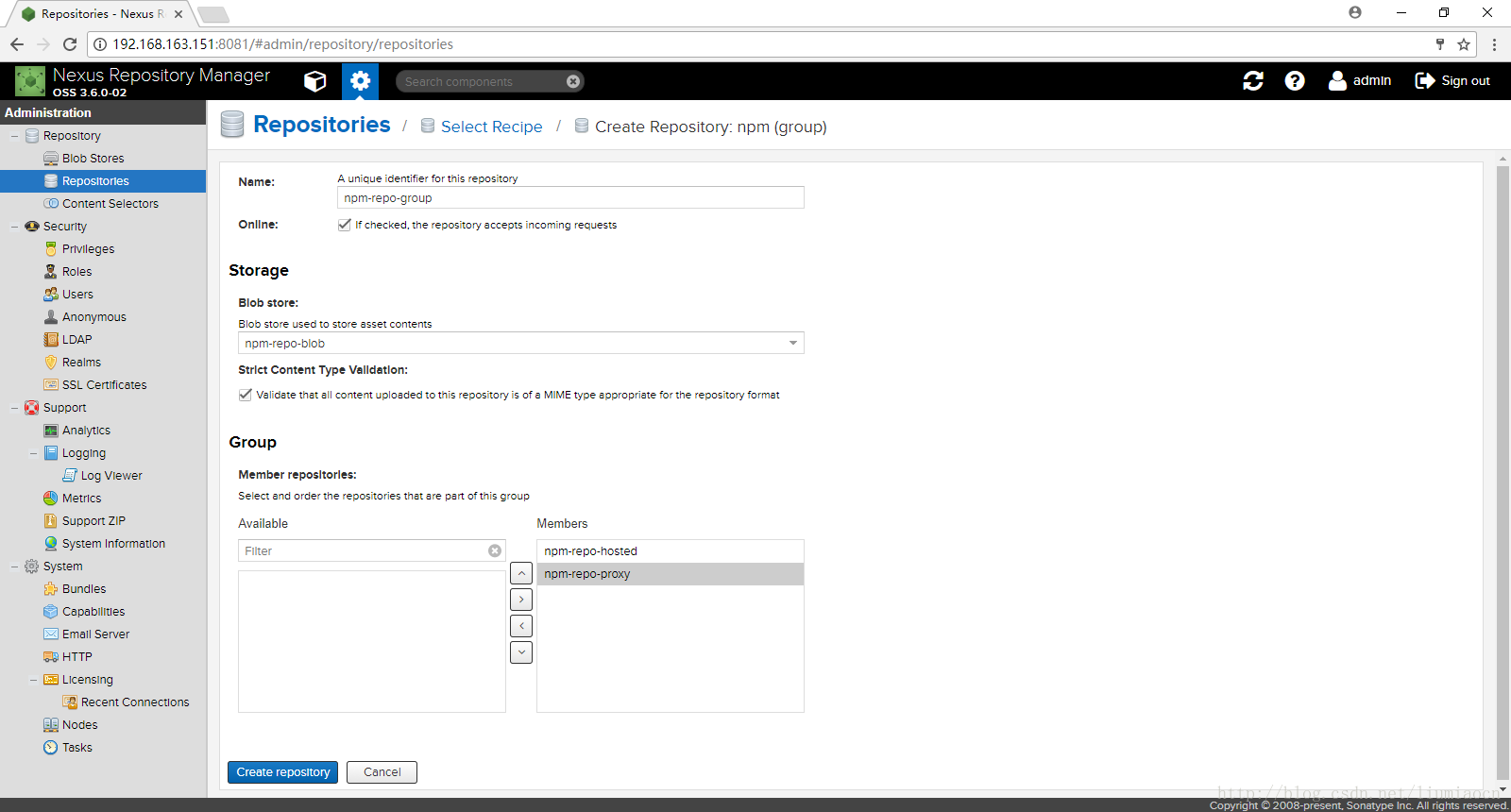This screenshot has width=1511, height=812.
Task: Select npm-repo-hosted in Members list
Action: tap(671, 551)
